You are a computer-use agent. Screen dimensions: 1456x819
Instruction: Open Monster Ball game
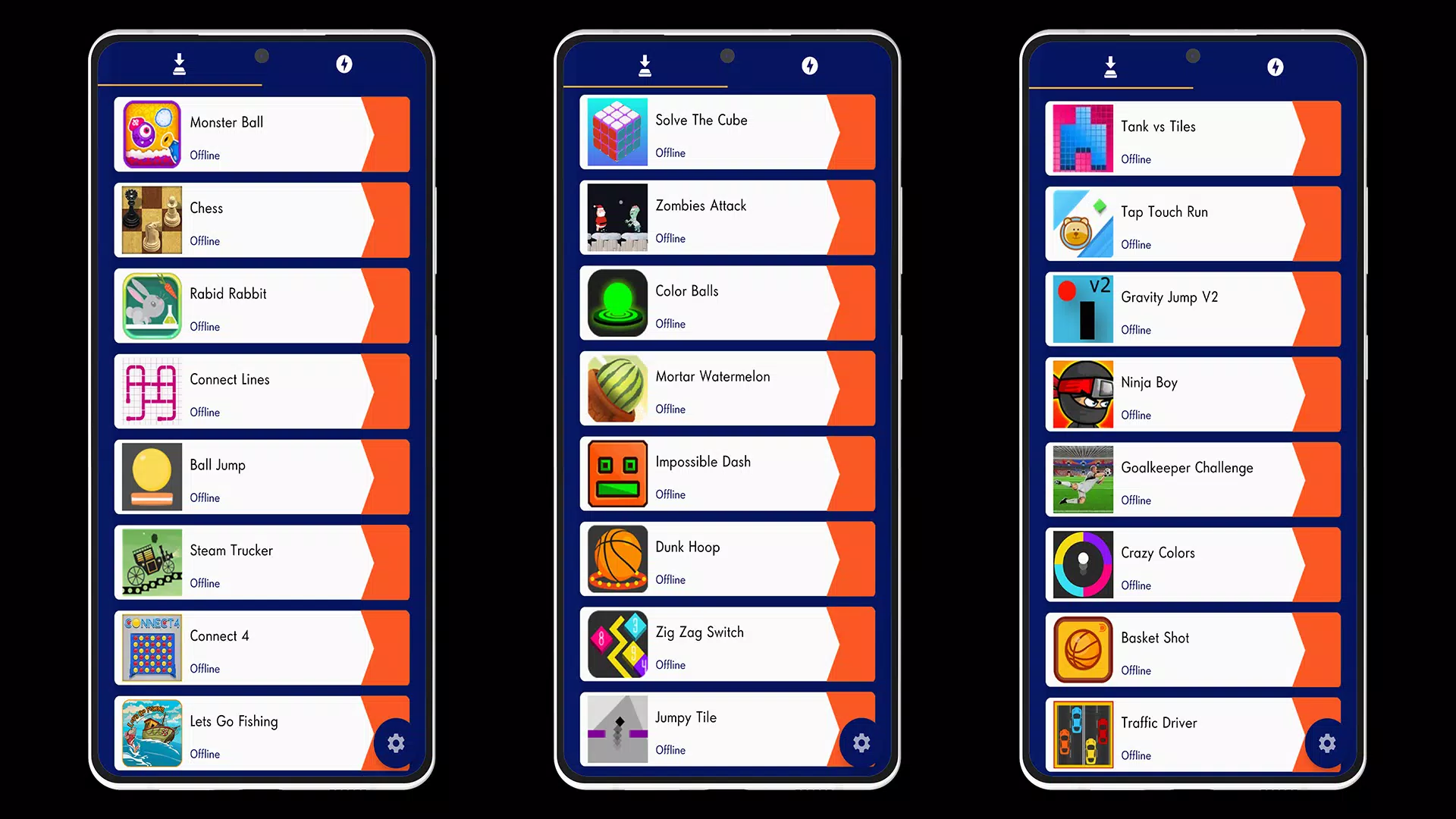tap(262, 133)
